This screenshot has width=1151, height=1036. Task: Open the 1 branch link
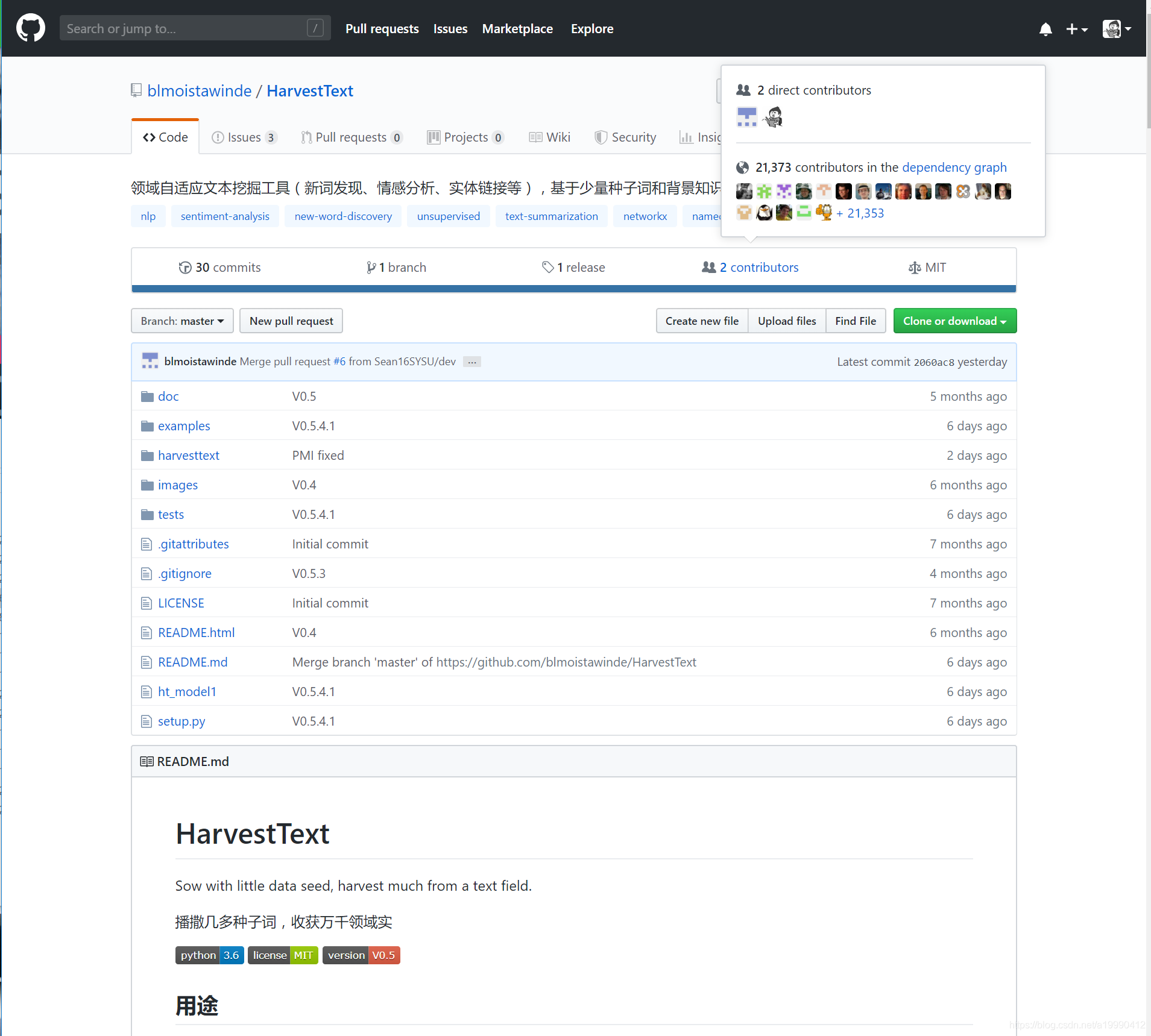[x=396, y=267]
